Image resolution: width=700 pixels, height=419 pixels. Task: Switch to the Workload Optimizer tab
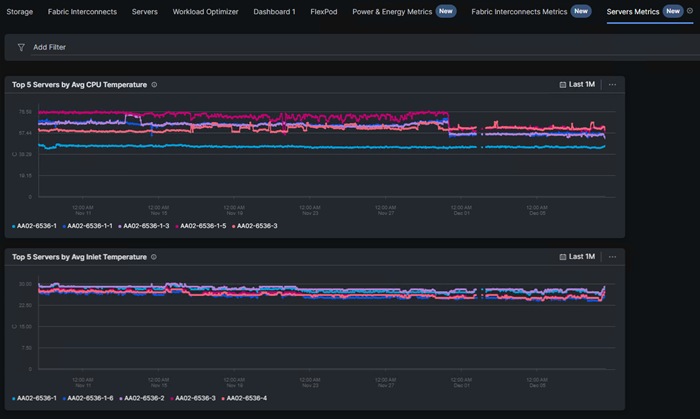click(x=205, y=12)
